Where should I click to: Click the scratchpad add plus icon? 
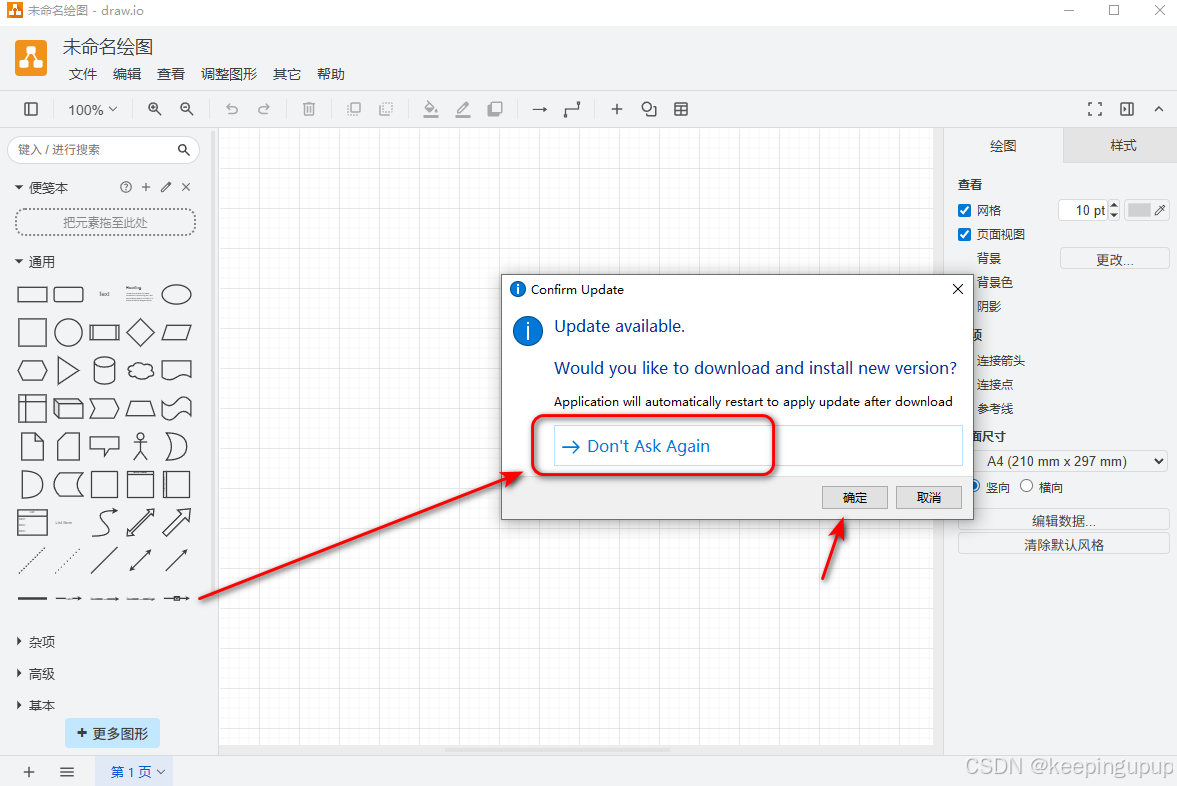coord(146,187)
